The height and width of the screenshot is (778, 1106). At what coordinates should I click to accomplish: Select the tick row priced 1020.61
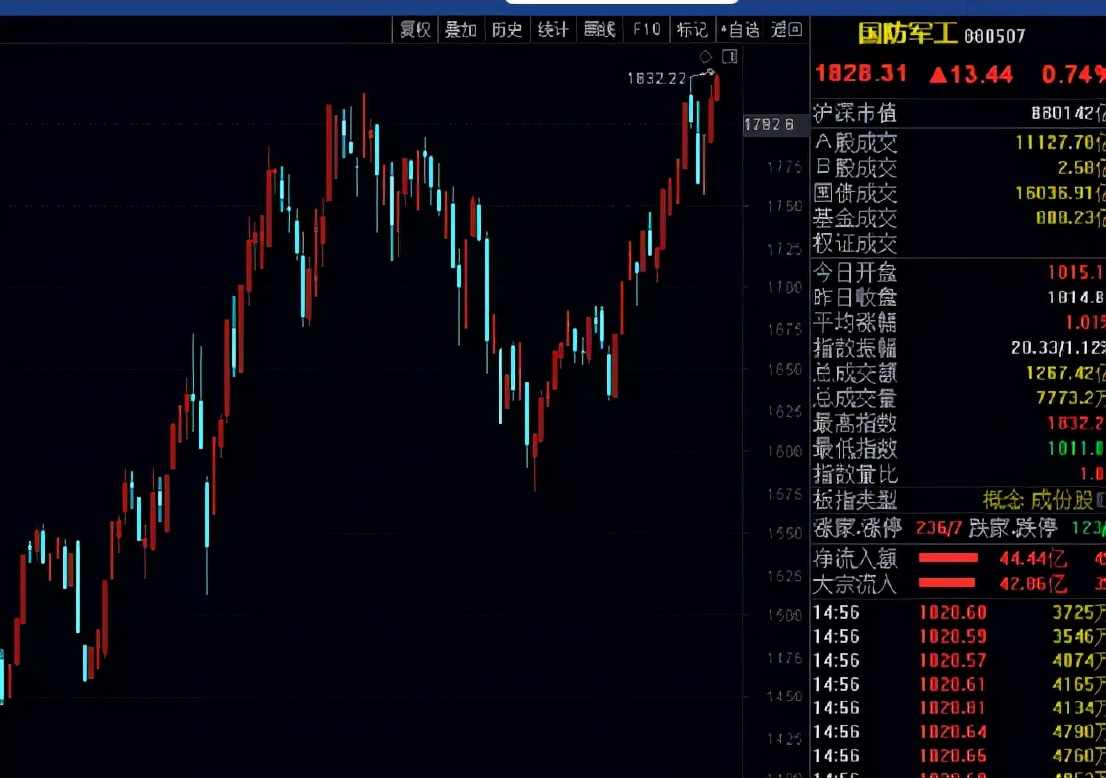959,684
